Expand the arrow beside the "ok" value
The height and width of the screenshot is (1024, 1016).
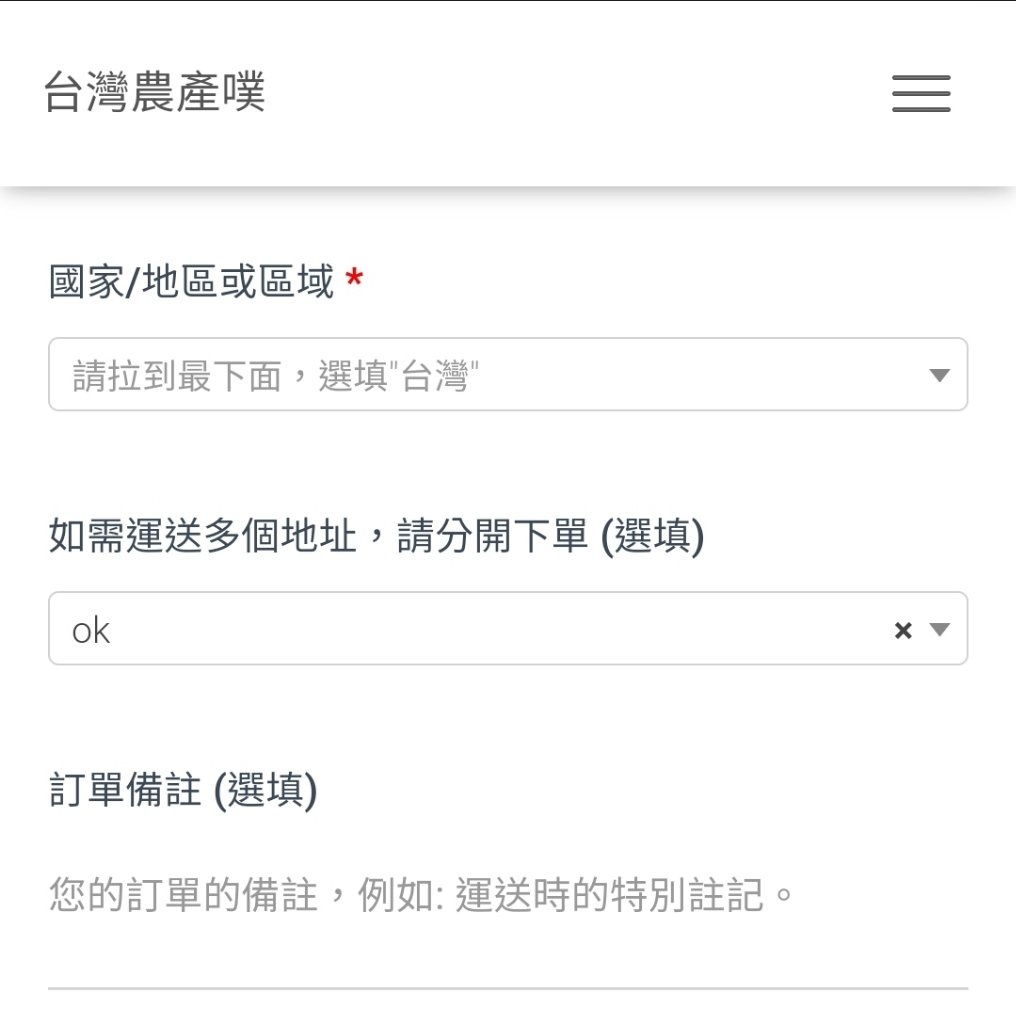pyautogui.click(x=940, y=630)
